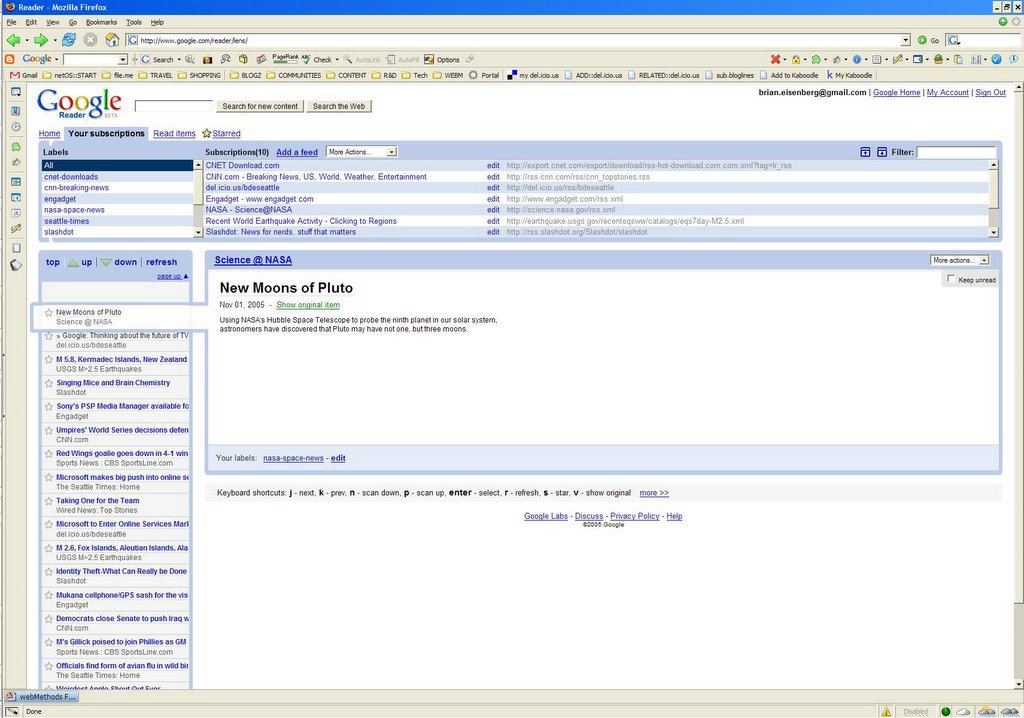Click the red X icon in the developer toolbar
Viewport: 1024px width, 718px height.
[x=775, y=59]
